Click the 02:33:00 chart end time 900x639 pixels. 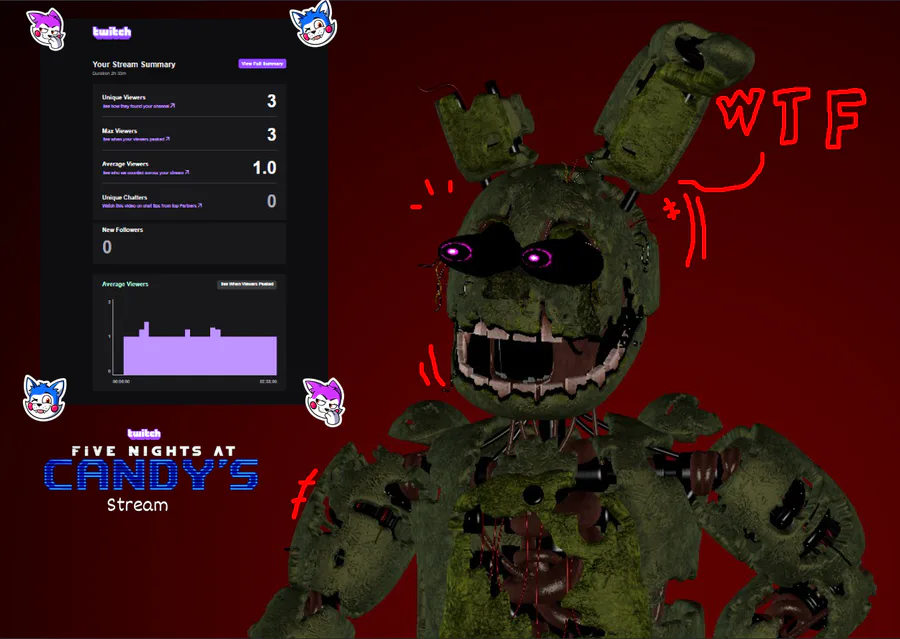click(268, 381)
